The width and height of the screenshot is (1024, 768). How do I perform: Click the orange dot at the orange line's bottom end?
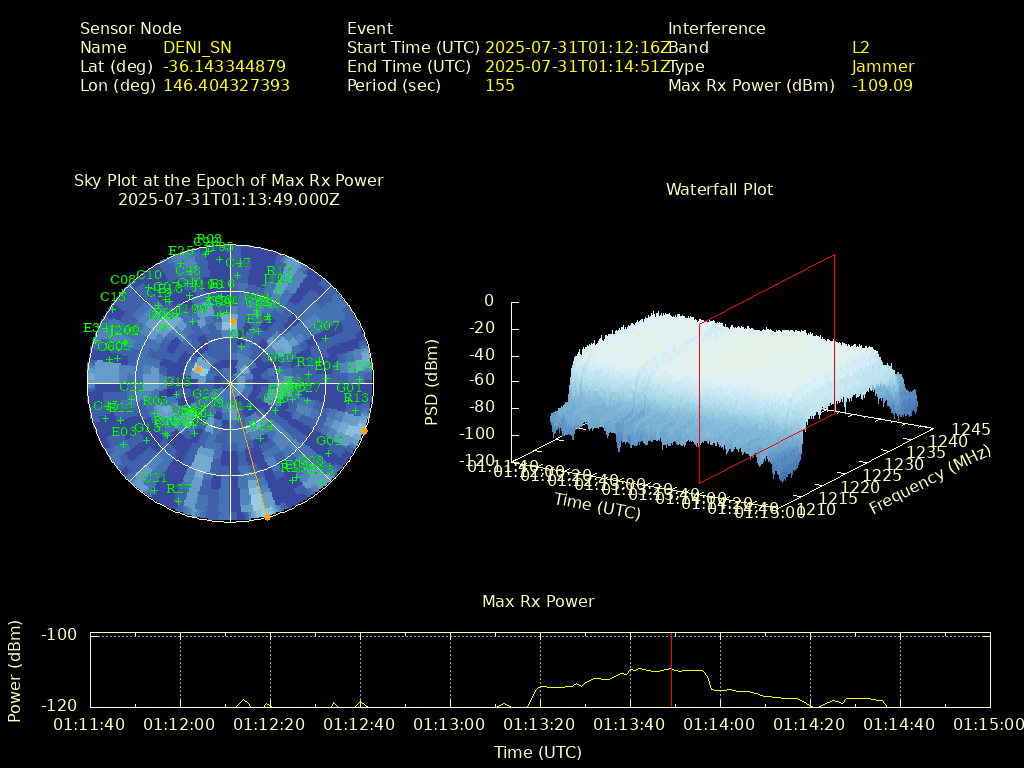tap(267, 516)
